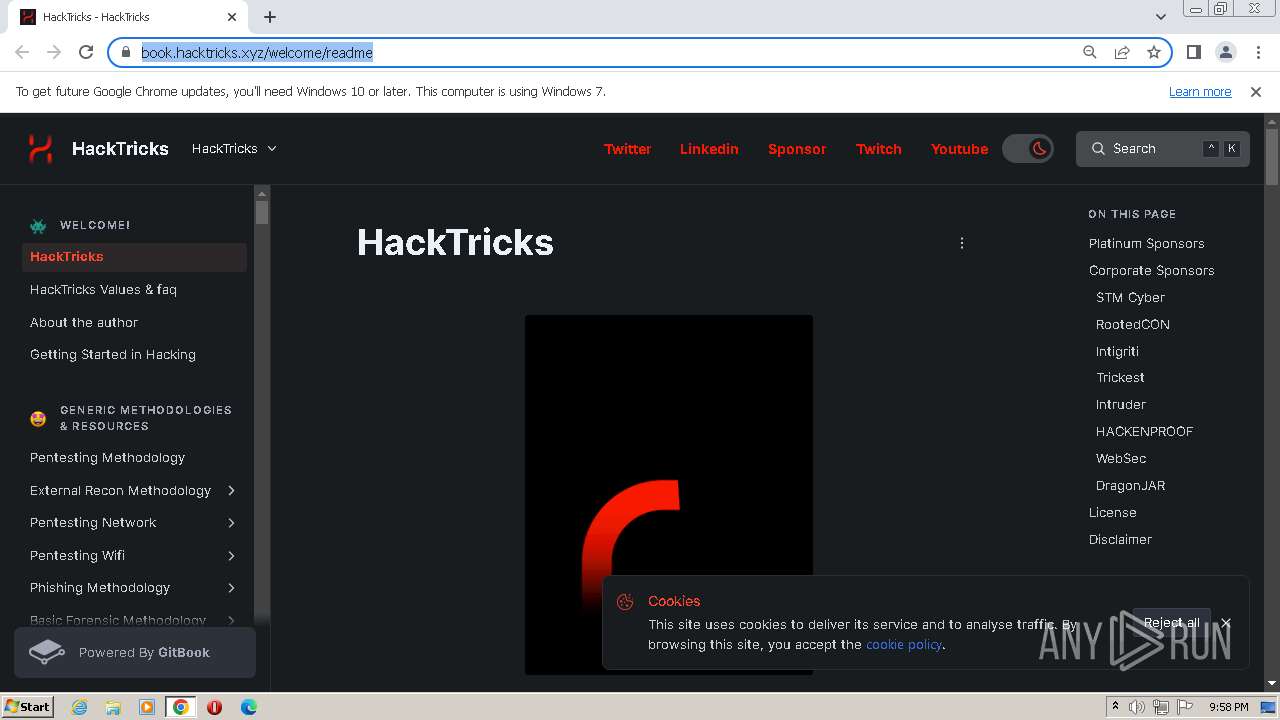Toggle the dark mode switch
The width and height of the screenshot is (1280, 720).
click(1028, 149)
